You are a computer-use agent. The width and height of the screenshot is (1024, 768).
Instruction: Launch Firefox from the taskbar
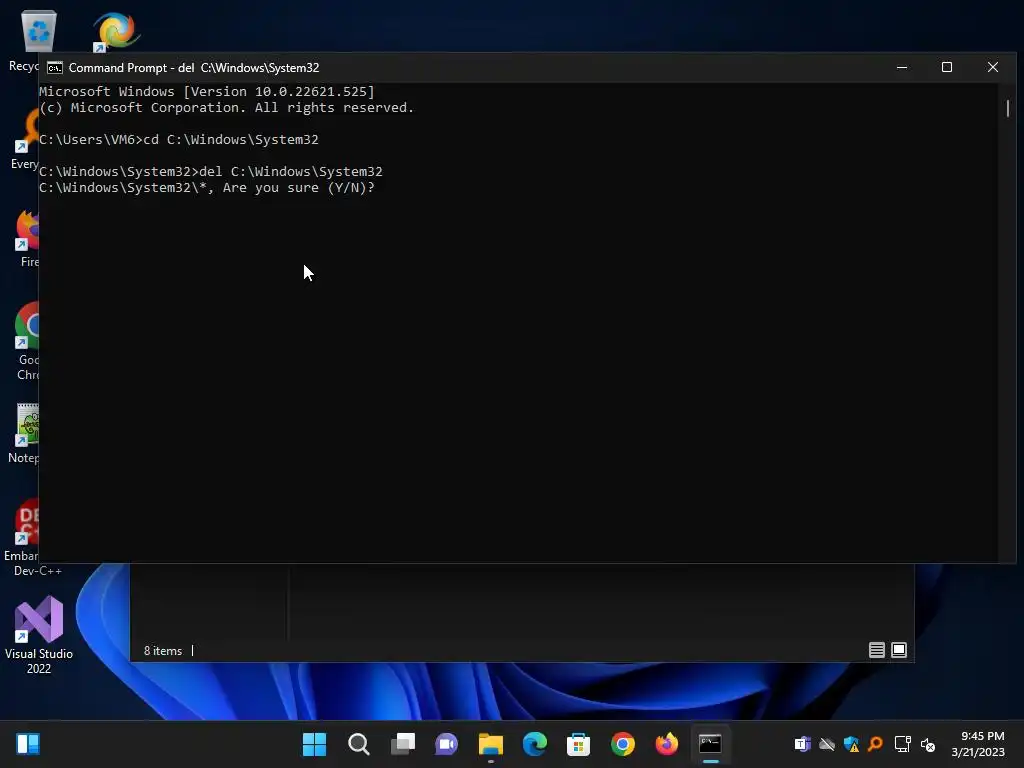[x=667, y=744]
